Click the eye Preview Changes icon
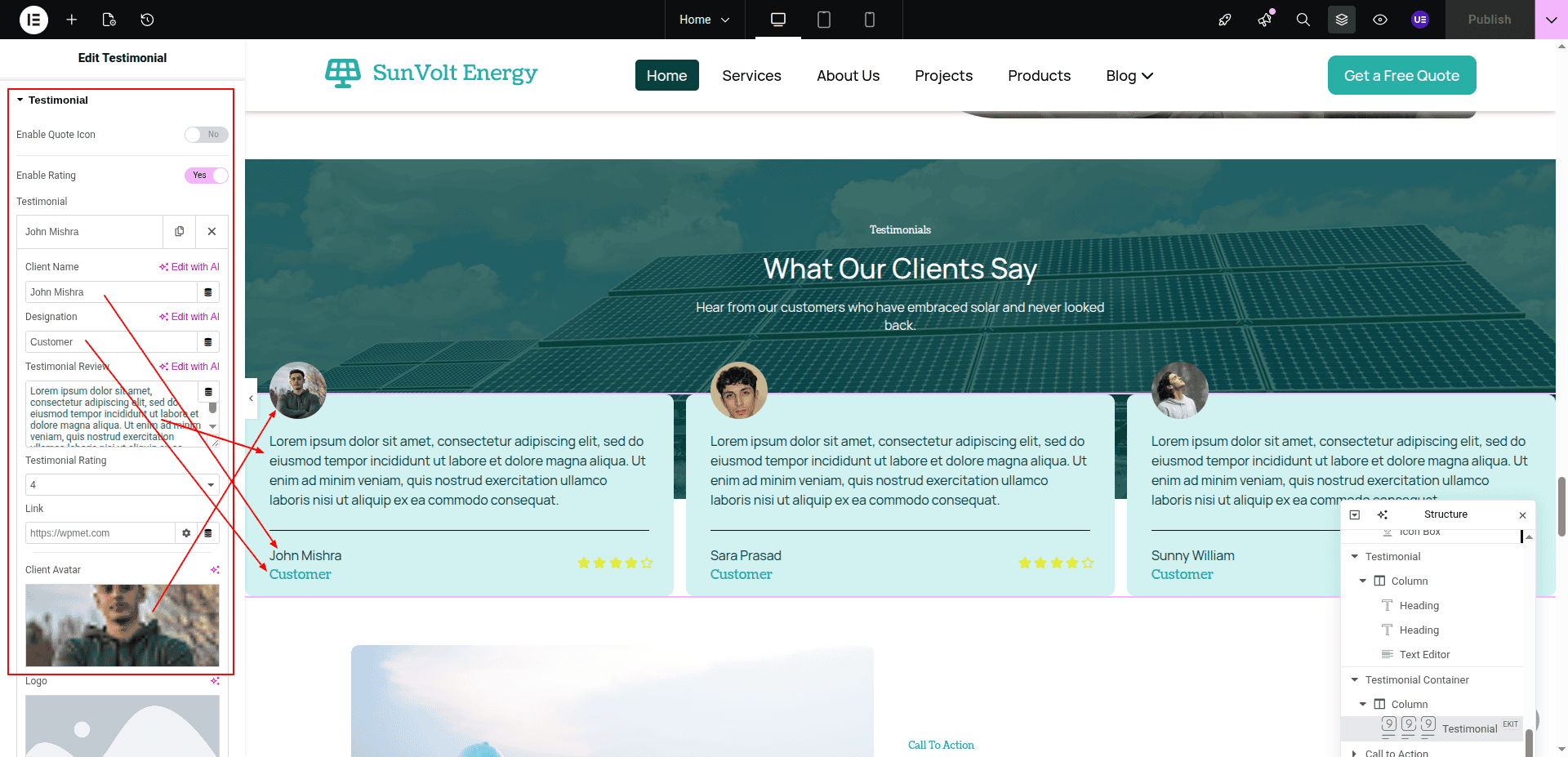 [1380, 20]
